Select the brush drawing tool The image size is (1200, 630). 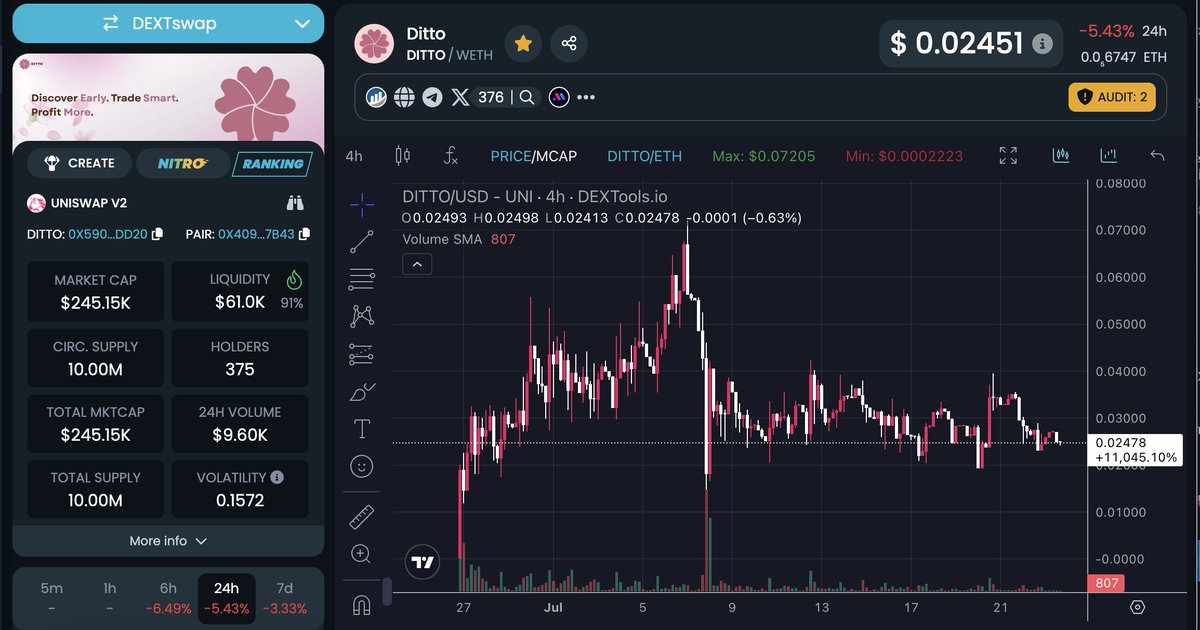[x=362, y=392]
